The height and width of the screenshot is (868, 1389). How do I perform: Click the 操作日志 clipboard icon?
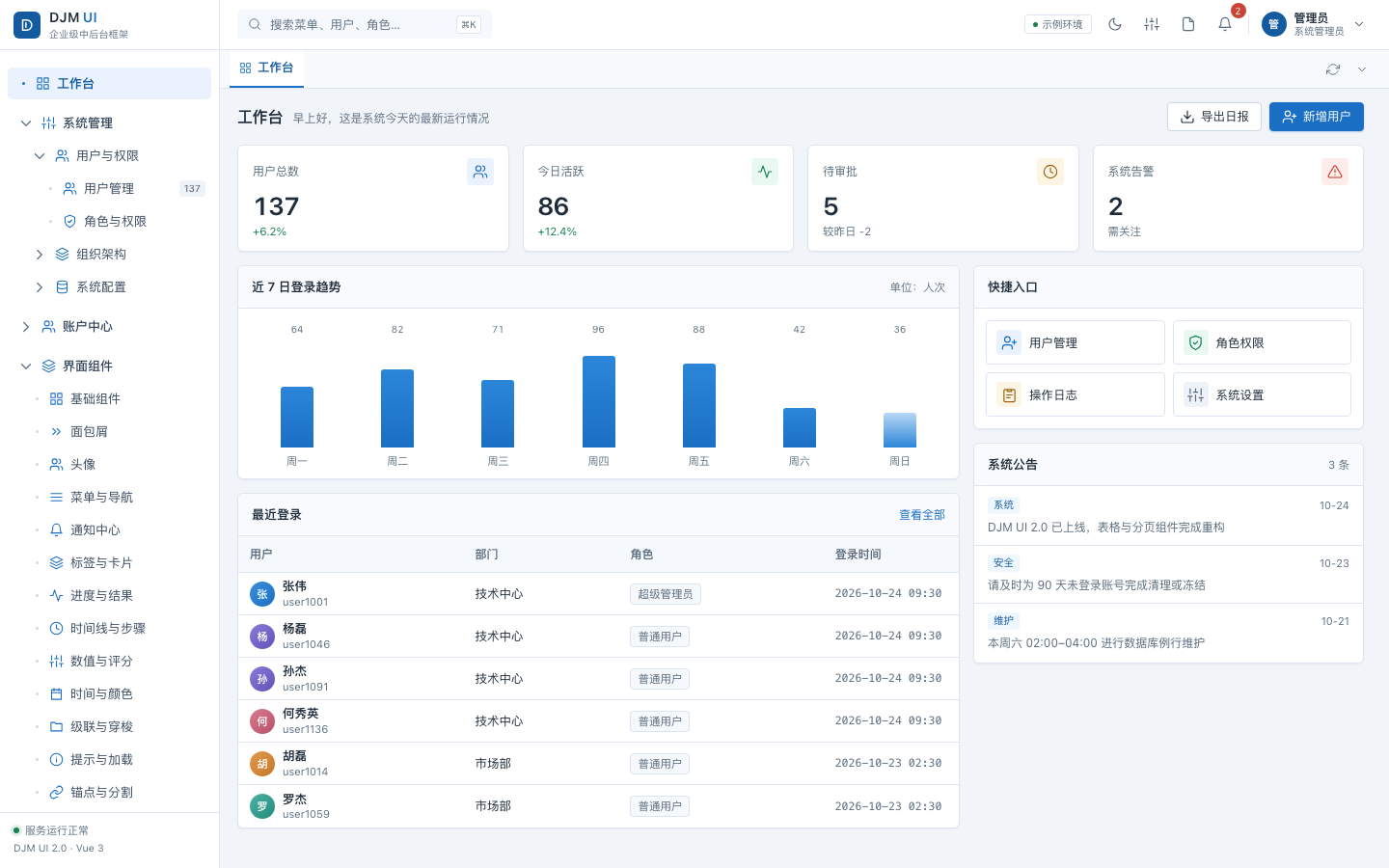click(1009, 394)
